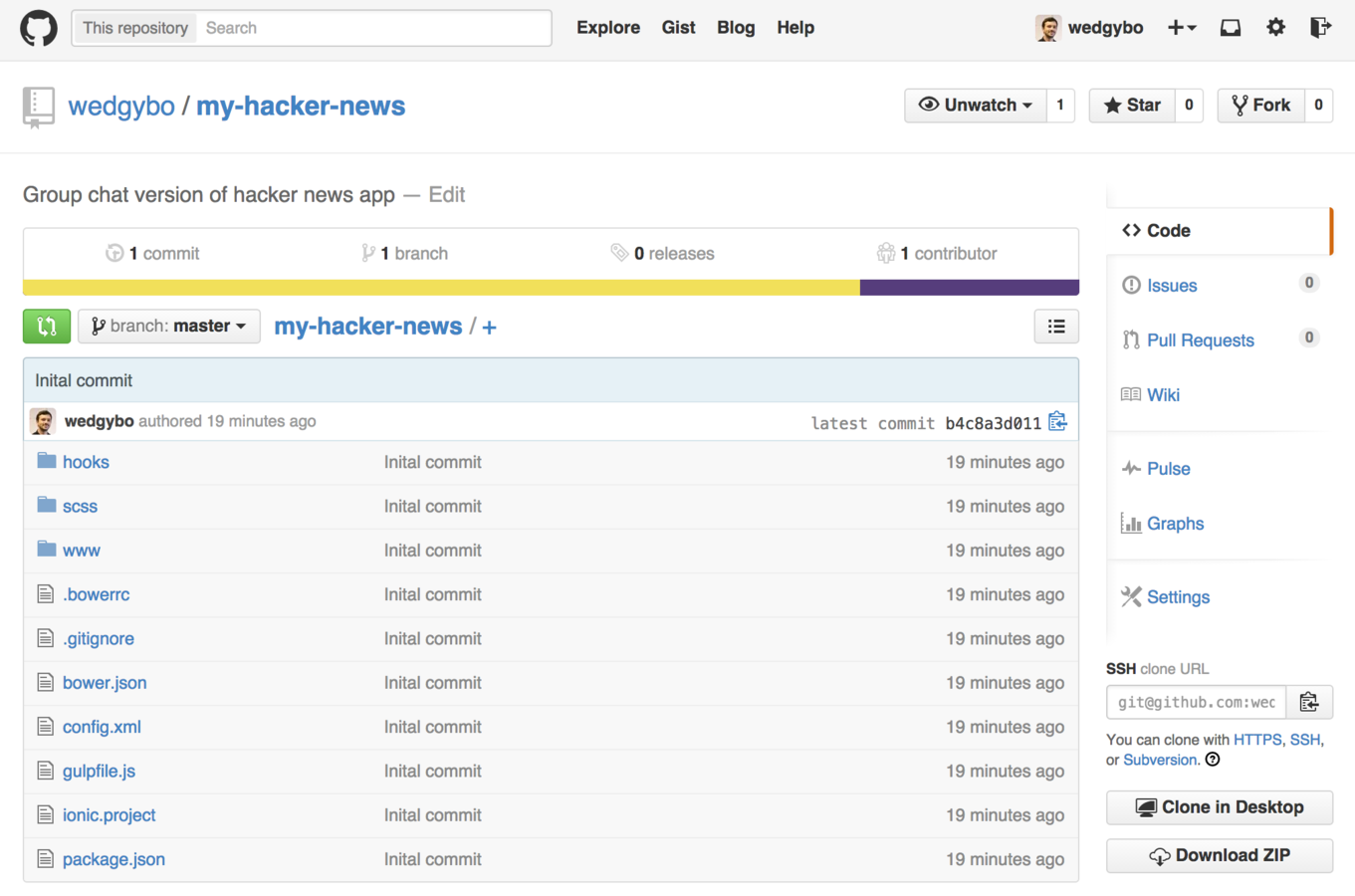Click the yellow language bar segment

[441, 288]
